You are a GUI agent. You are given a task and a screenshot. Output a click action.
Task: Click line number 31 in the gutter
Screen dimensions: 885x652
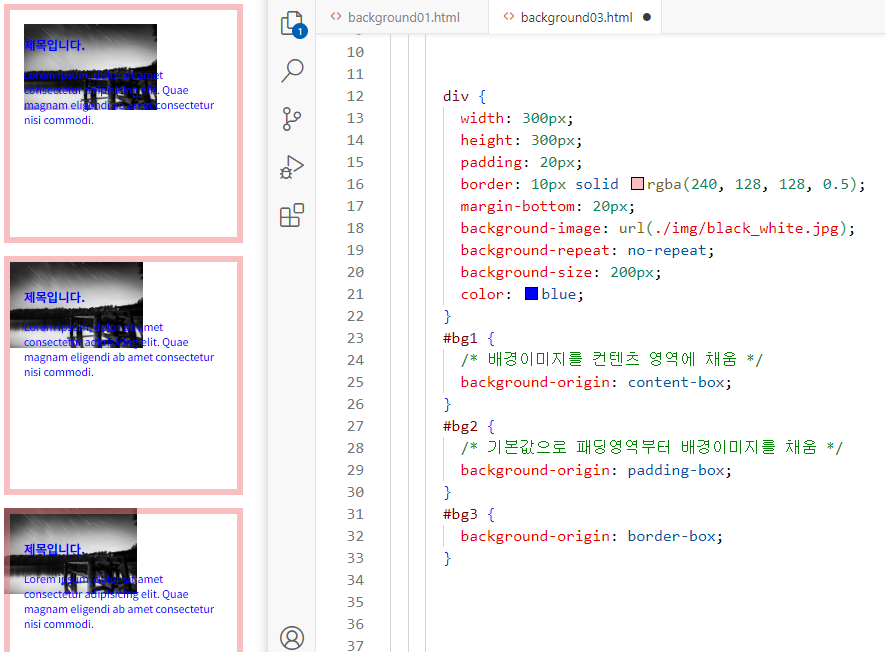pos(355,514)
